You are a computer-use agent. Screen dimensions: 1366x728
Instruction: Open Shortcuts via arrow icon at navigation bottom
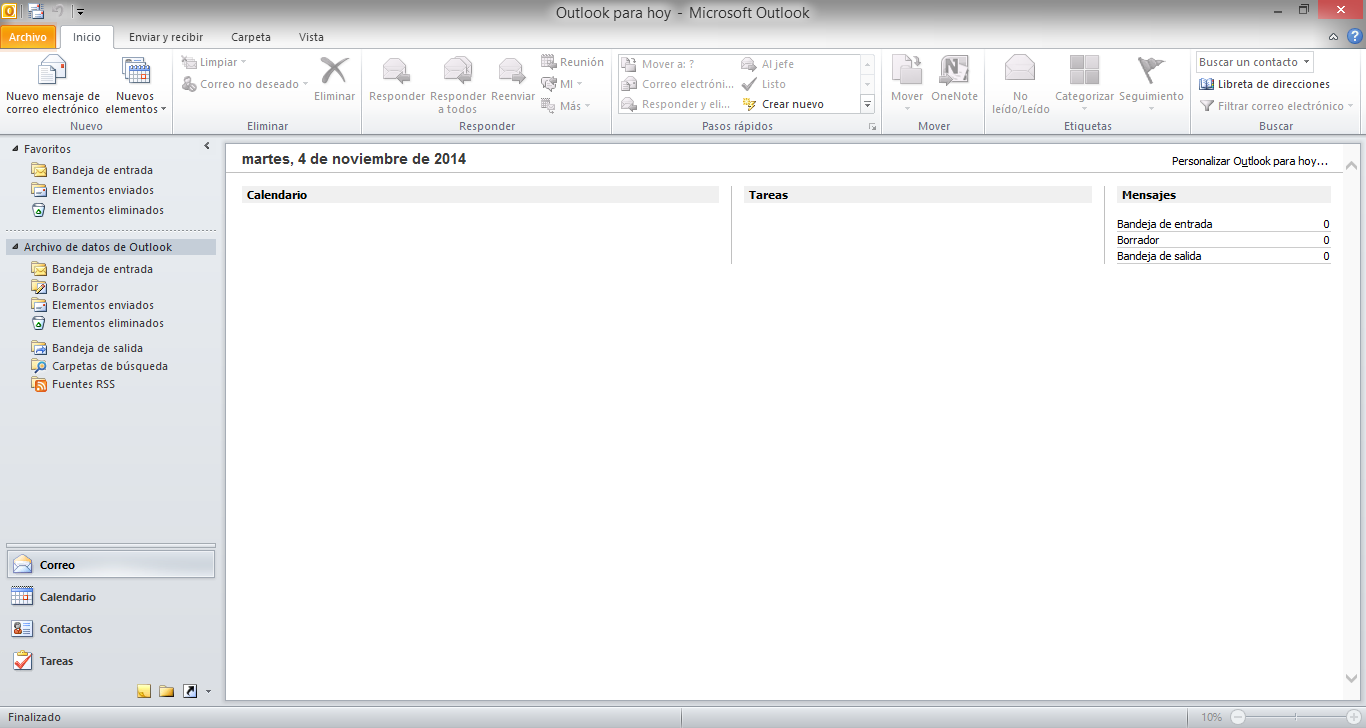click(189, 691)
